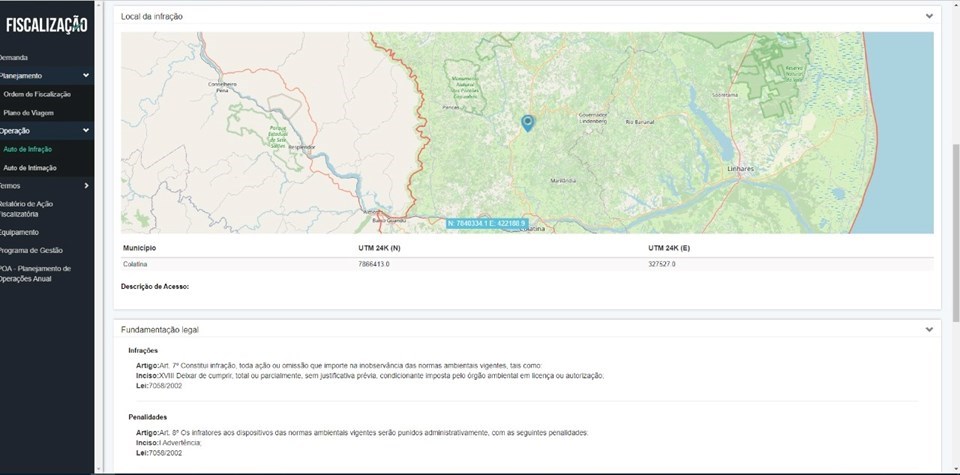This screenshot has height=475, width=960.
Task: Click the blue location marker on the map
Action: pos(528,123)
